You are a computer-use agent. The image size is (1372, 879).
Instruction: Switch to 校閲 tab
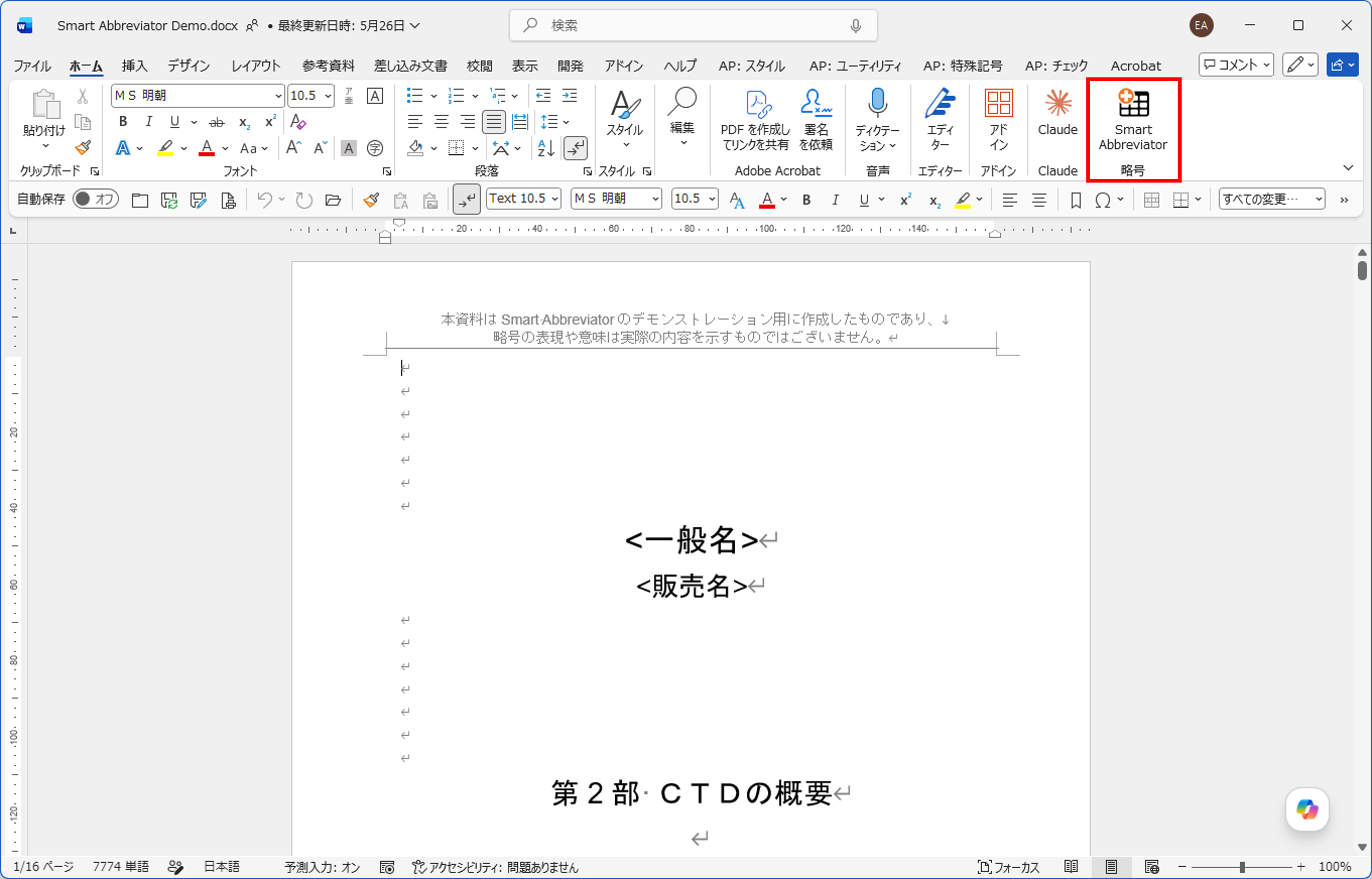point(479,66)
